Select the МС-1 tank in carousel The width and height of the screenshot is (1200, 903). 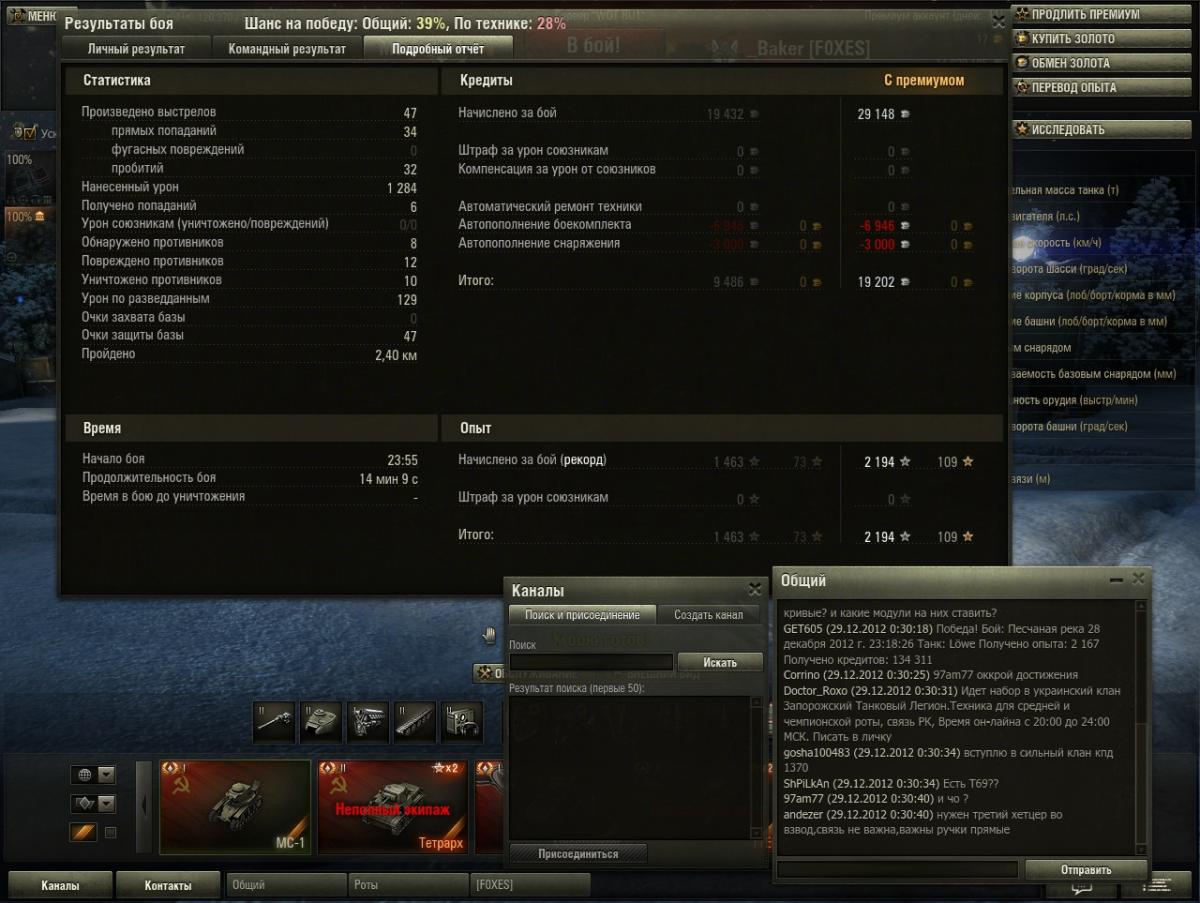[x=235, y=807]
